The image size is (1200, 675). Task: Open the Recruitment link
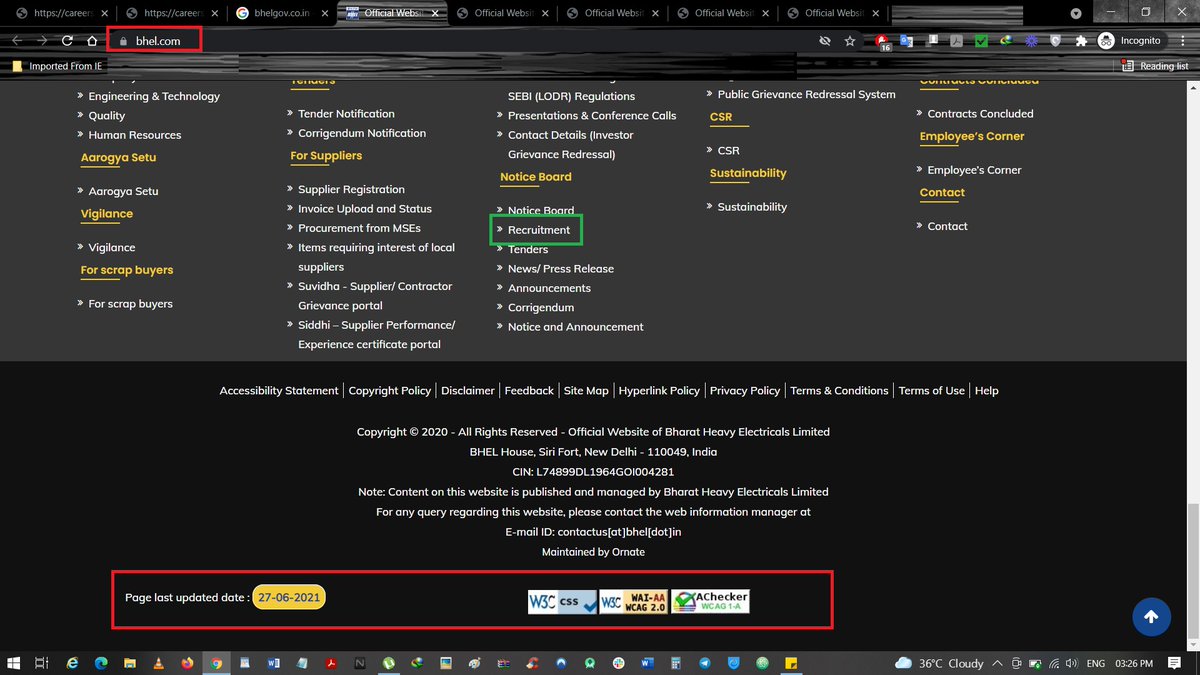pyautogui.click(x=539, y=230)
